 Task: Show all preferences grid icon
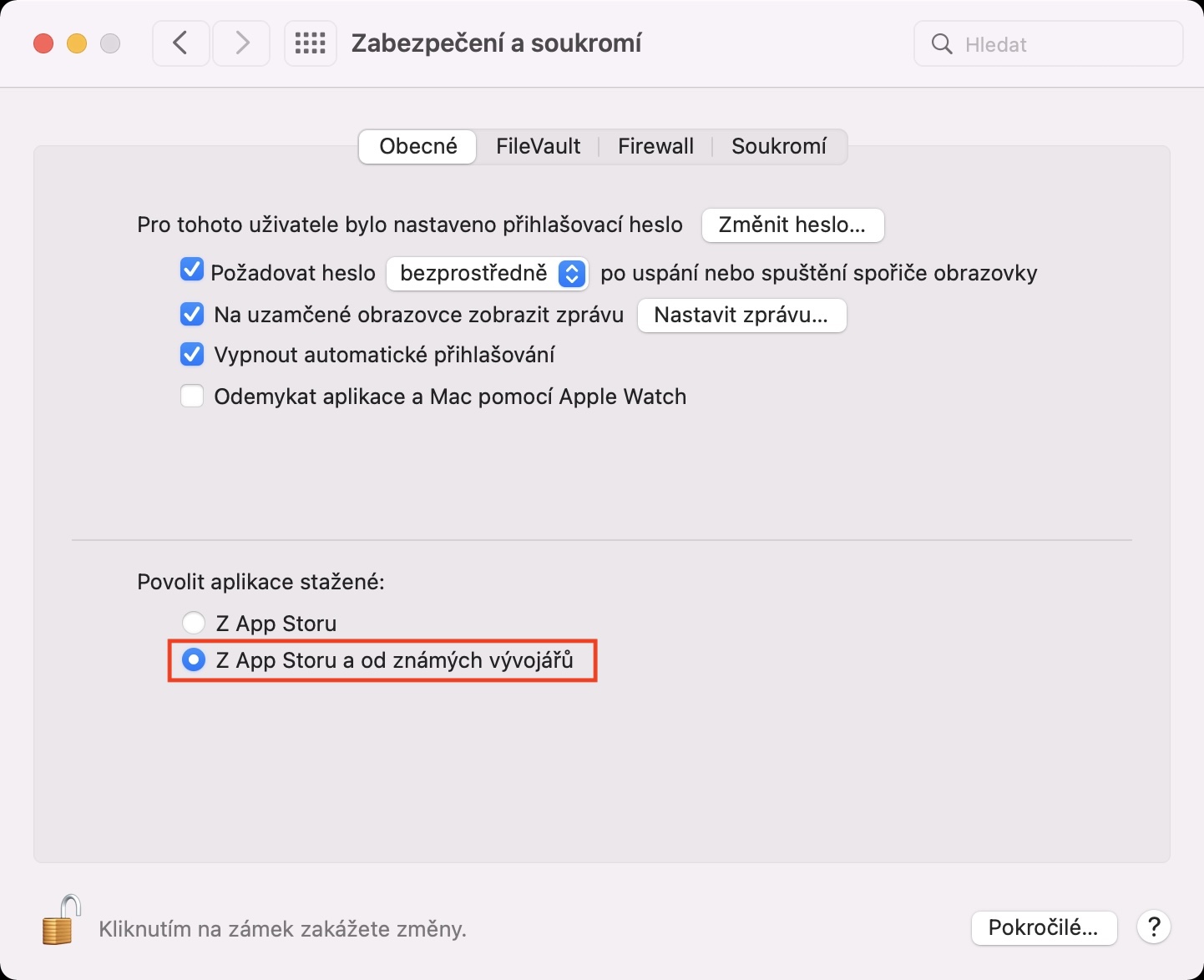311,43
